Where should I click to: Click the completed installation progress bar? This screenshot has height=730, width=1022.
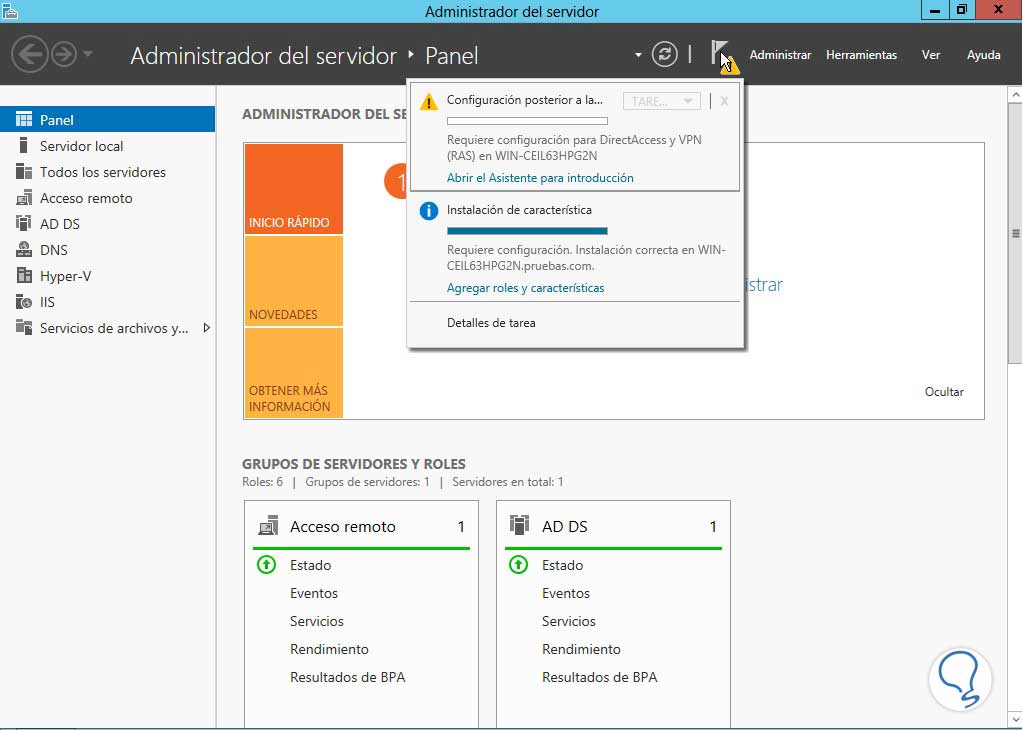click(x=527, y=231)
